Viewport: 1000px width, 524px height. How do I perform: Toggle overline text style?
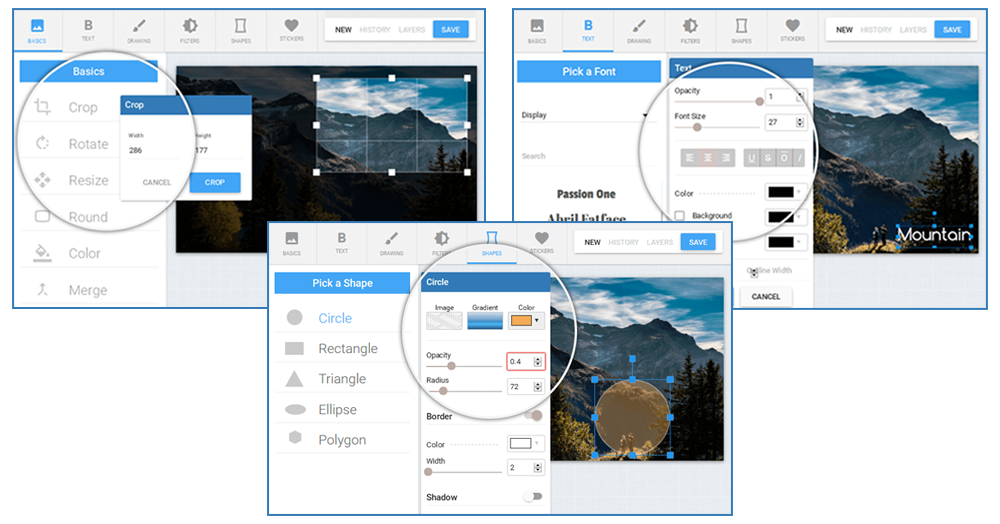pyautogui.click(x=784, y=157)
